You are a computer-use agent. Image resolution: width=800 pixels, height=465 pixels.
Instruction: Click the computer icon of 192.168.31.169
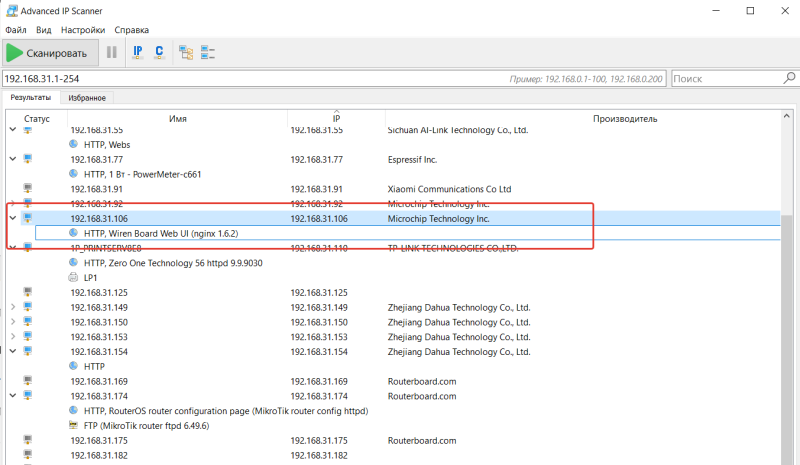[x=28, y=381]
